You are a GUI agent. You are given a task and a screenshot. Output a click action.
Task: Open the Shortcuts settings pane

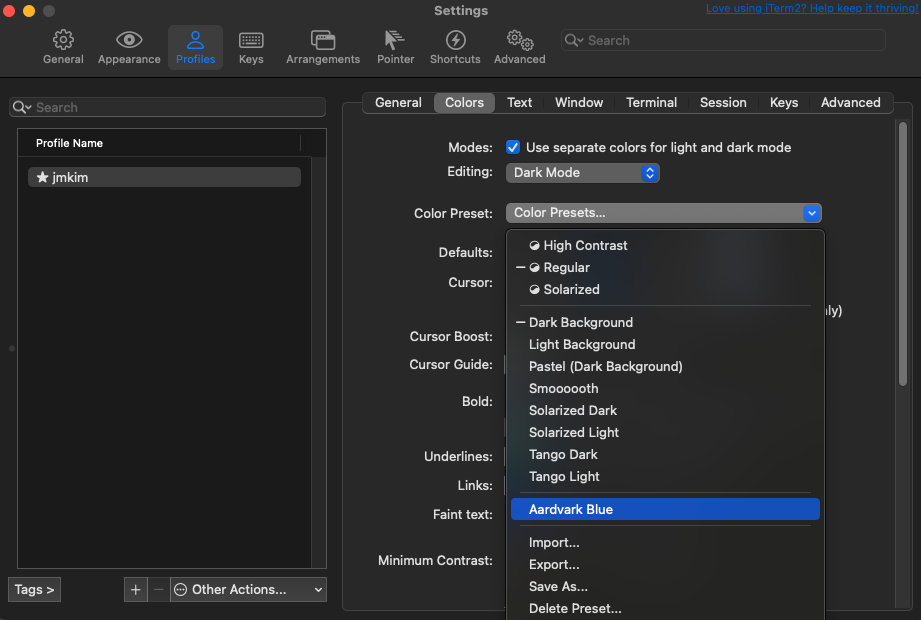point(455,47)
